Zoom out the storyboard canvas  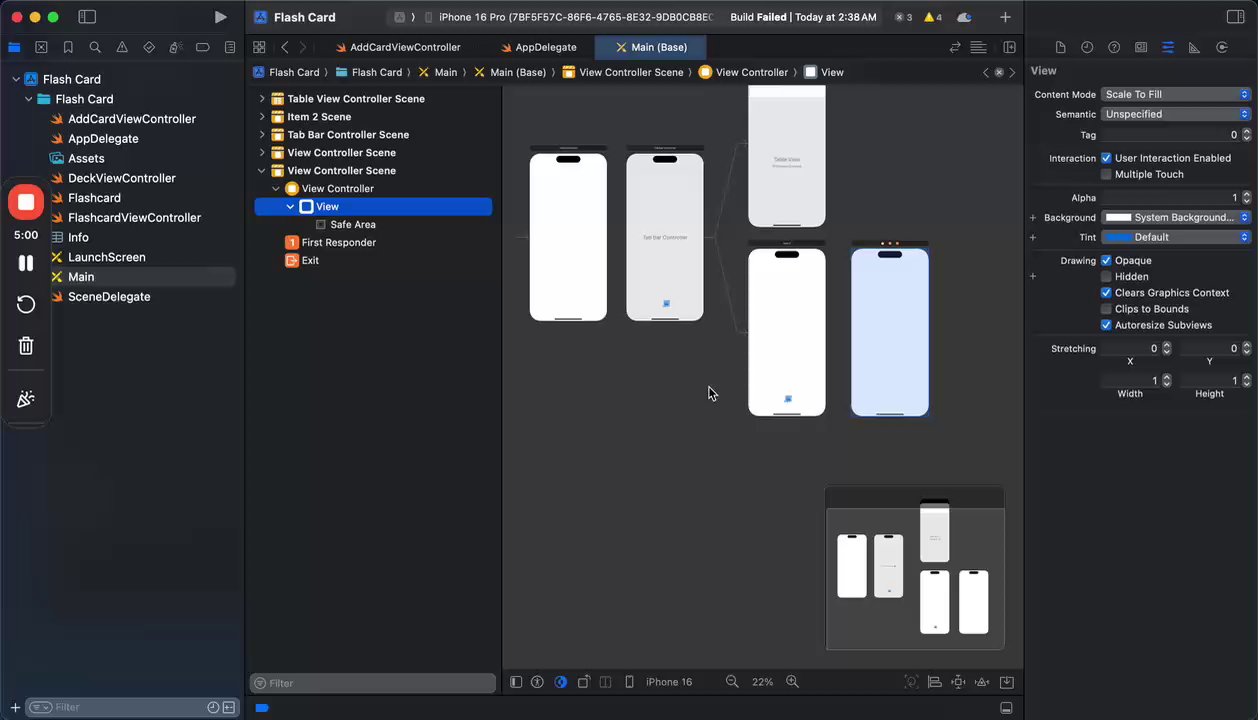tap(732, 682)
